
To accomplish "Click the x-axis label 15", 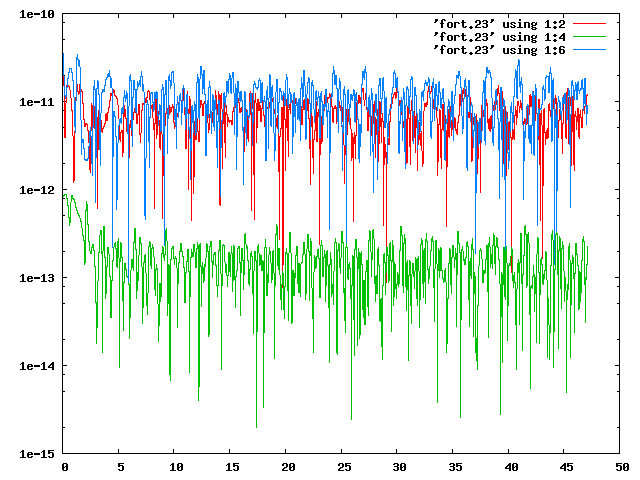I will pyautogui.click(x=232, y=467).
